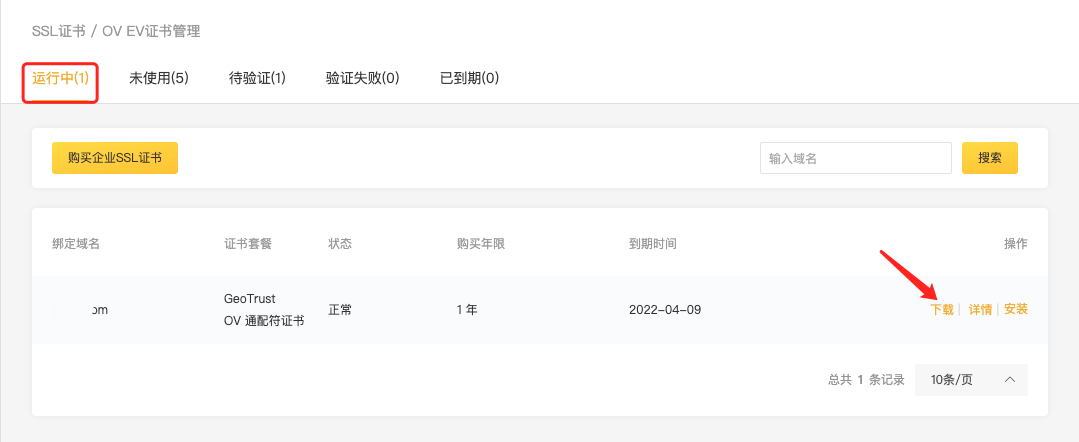Click the OV EV证书管理 breadcrumb

(151, 32)
